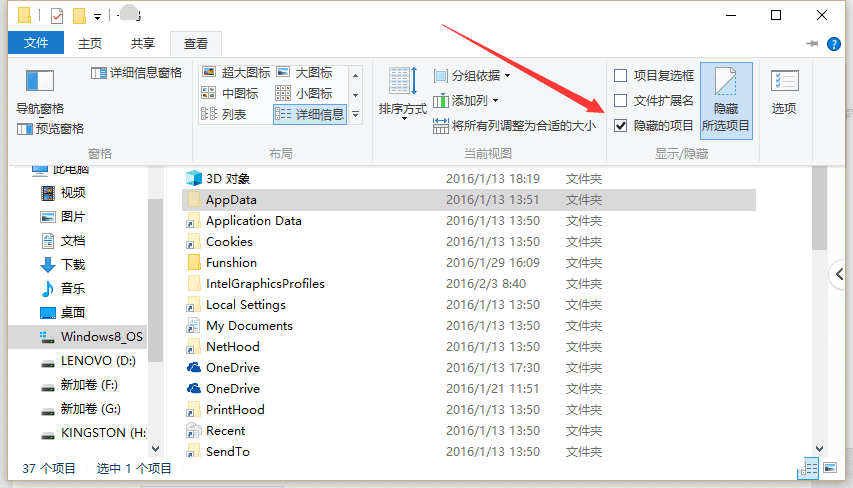Select Small icons (小图标) layout

305,94
